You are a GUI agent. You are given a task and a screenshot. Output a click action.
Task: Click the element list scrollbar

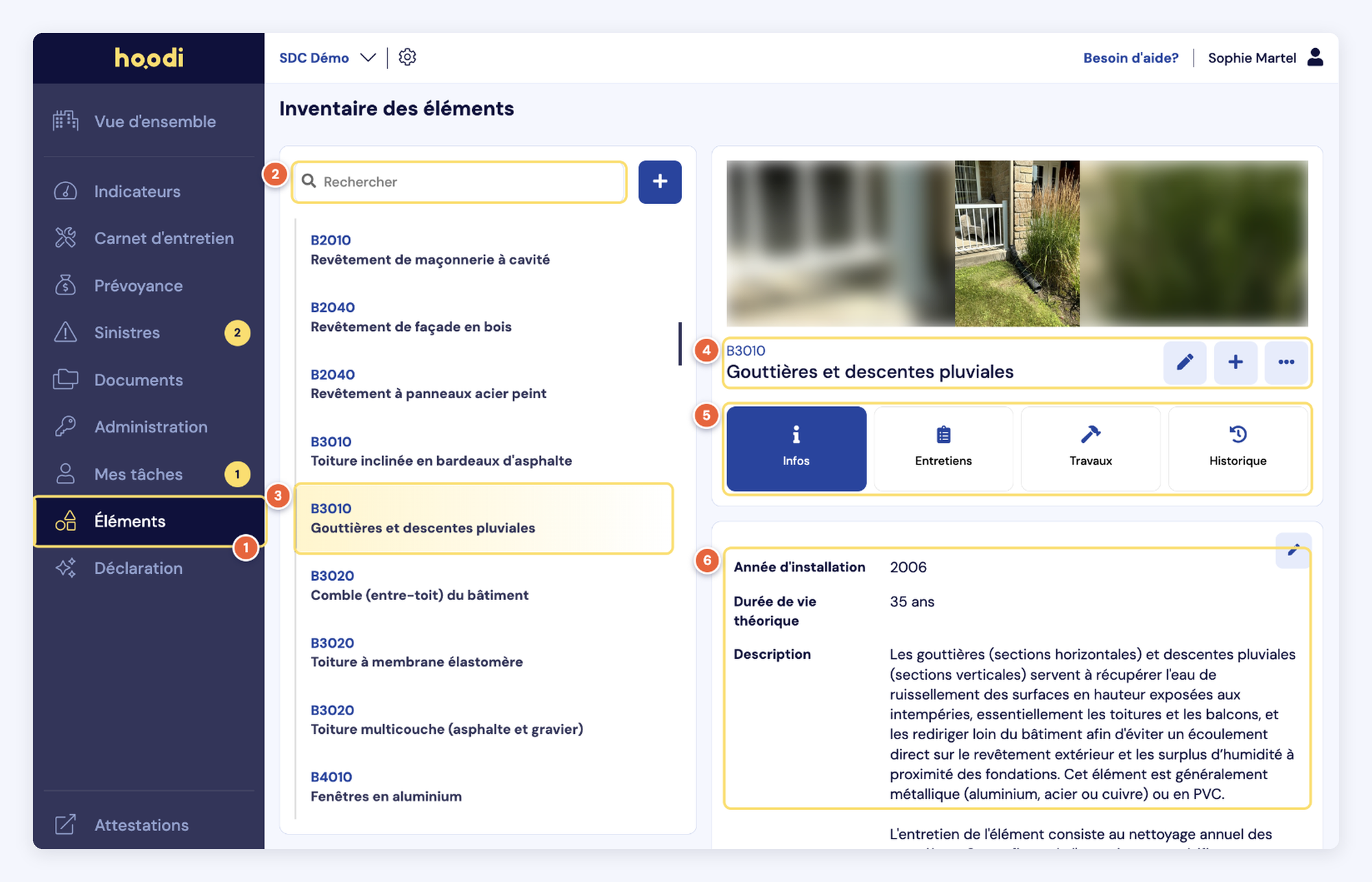coord(680,344)
